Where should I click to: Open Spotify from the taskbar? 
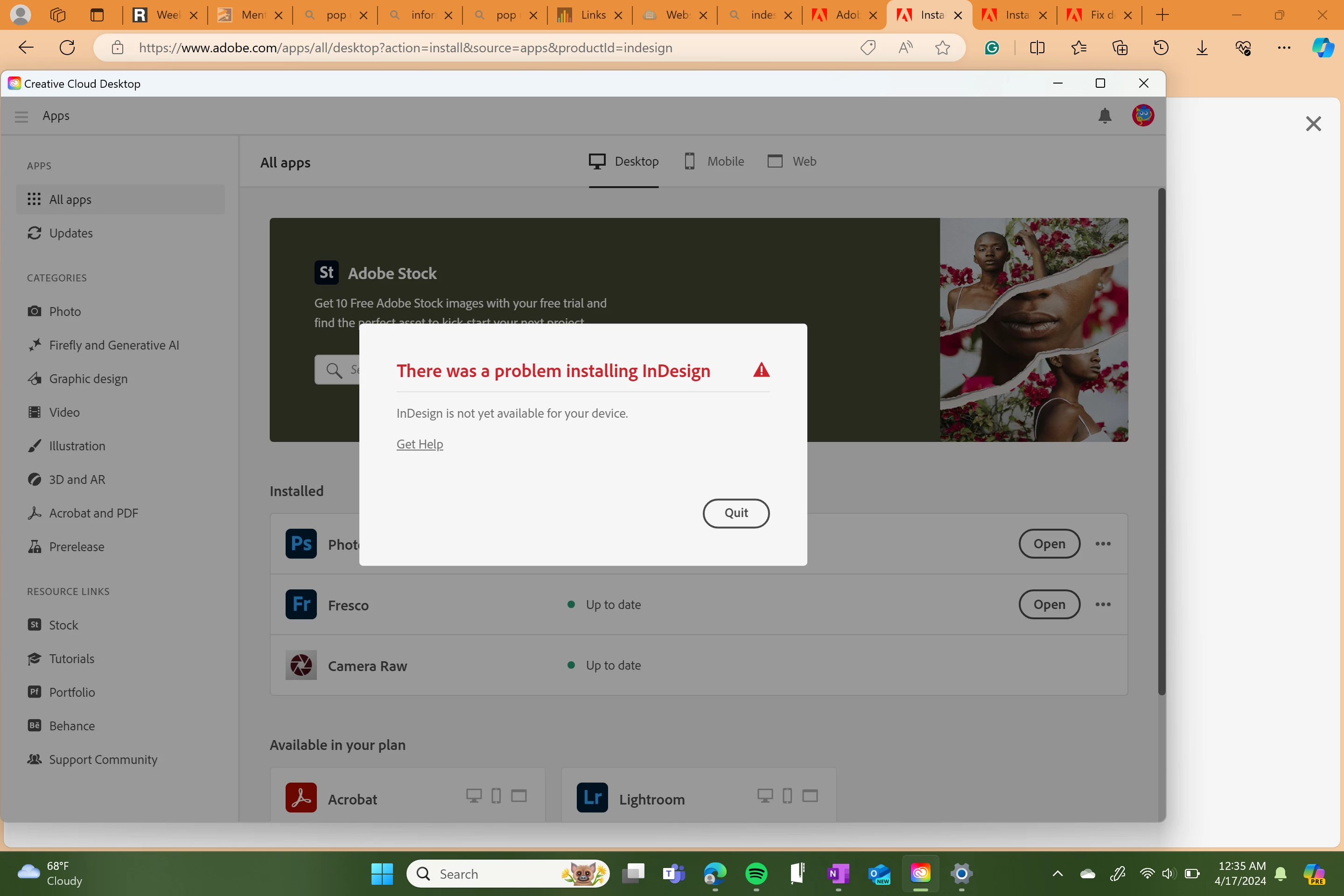pyautogui.click(x=756, y=873)
